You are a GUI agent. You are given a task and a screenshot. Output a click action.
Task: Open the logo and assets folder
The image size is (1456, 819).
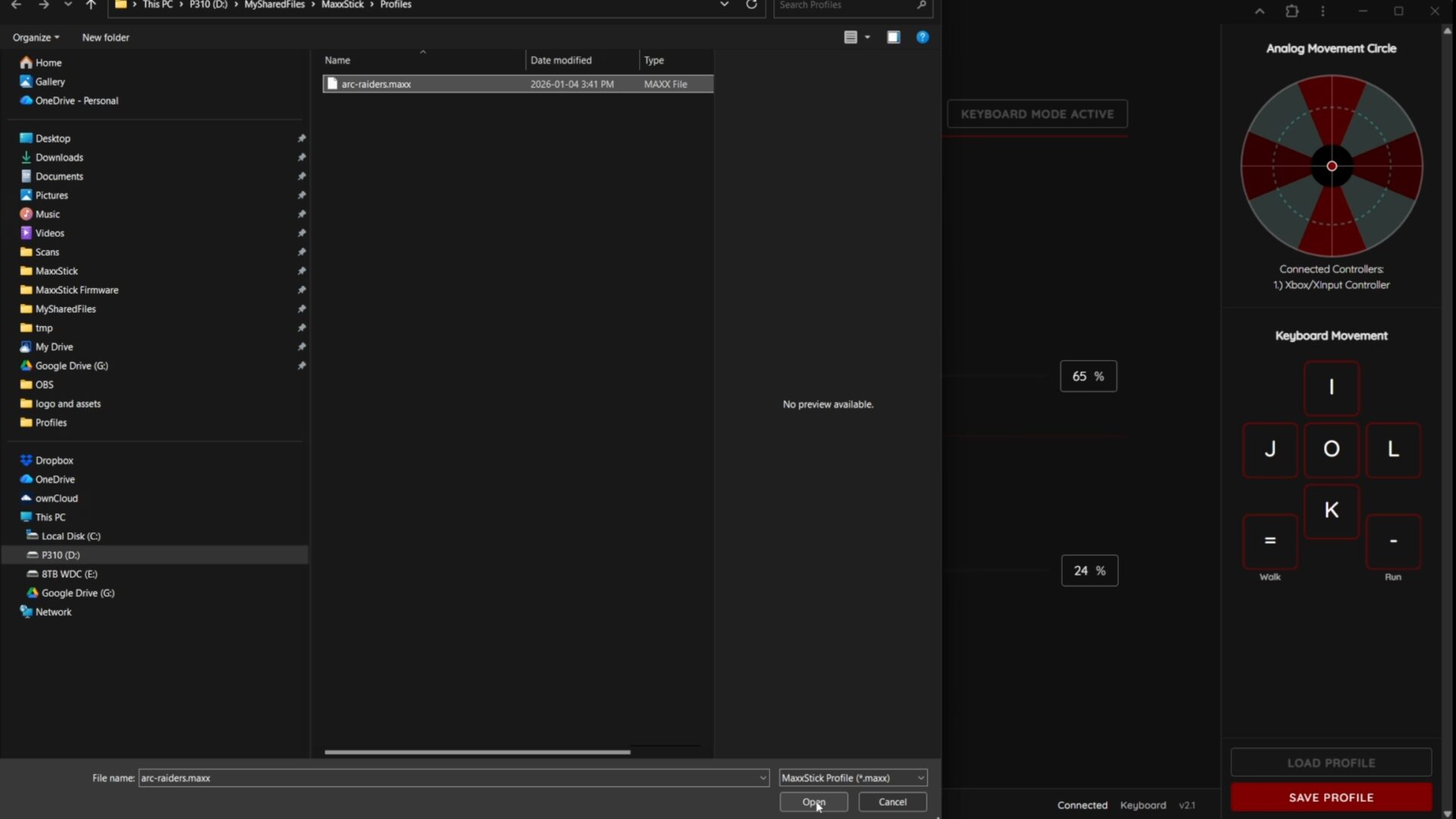[60, 404]
